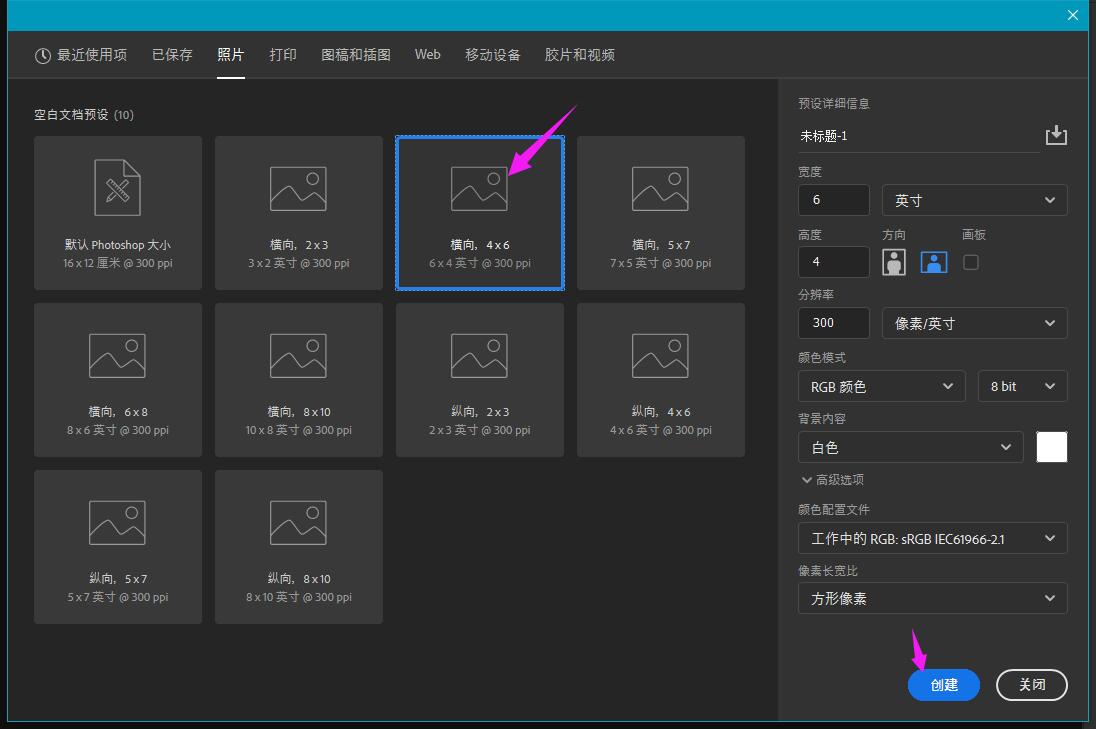This screenshot has height=729, width=1096.
Task: Select the 默认 Photoshop 大小 preset
Action: click(x=117, y=212)
